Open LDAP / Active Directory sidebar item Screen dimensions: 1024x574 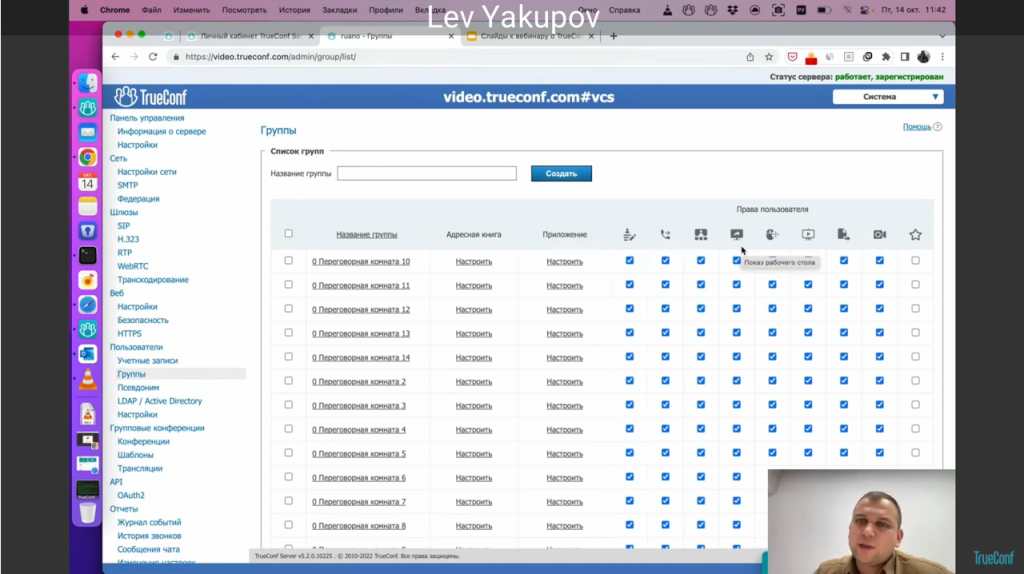point(159,401)
